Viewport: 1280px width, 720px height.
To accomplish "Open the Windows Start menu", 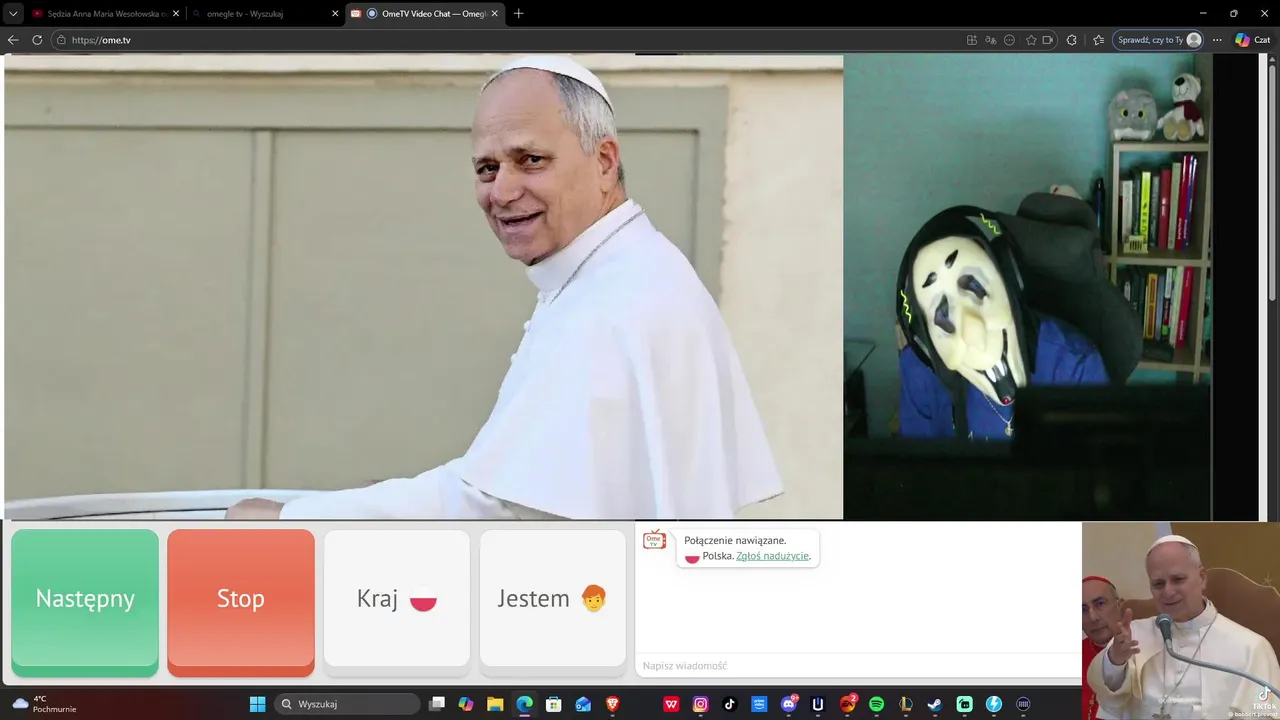I will (257, 704).
